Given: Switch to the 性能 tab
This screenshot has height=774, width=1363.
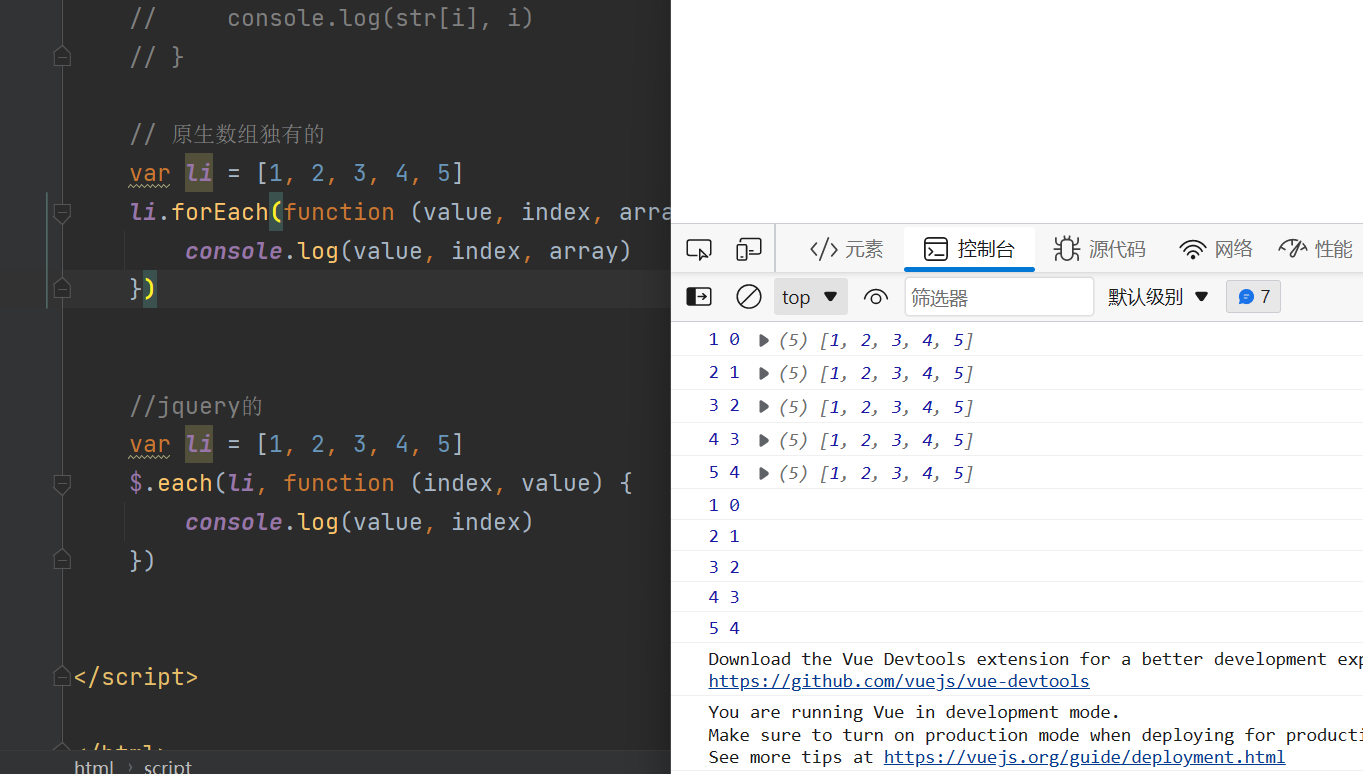Looking at the screenshot, I should [x=1315, y=249].
